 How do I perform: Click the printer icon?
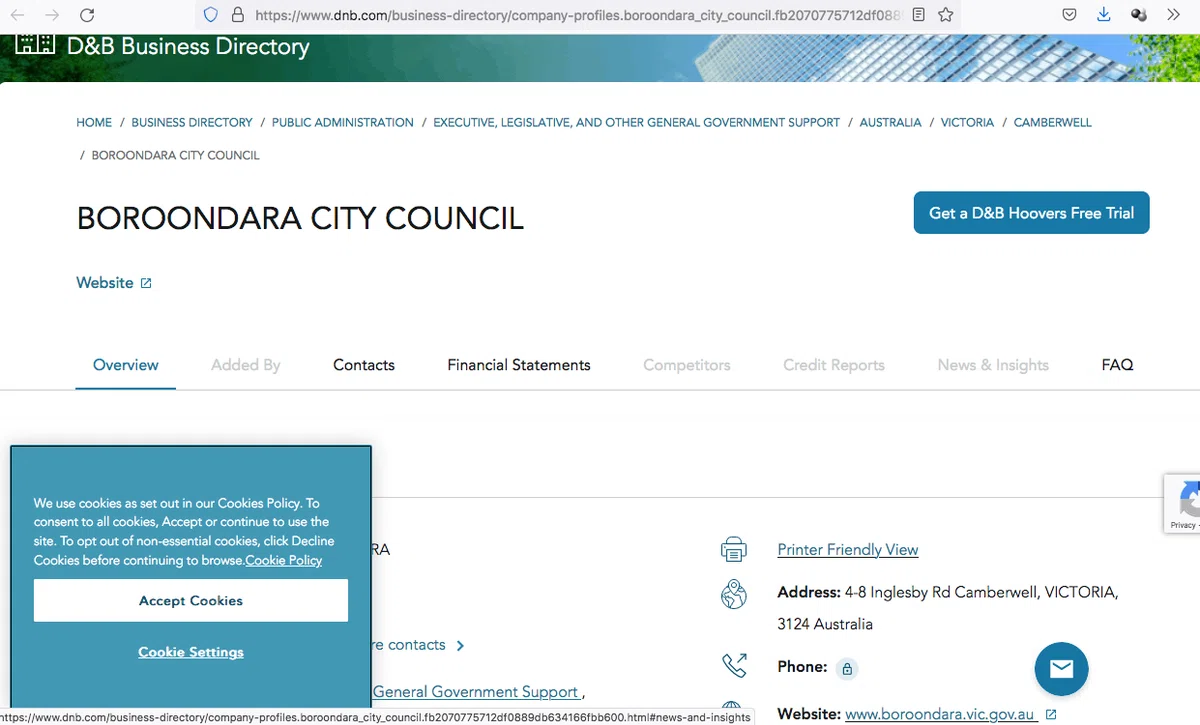pos(734,549)
